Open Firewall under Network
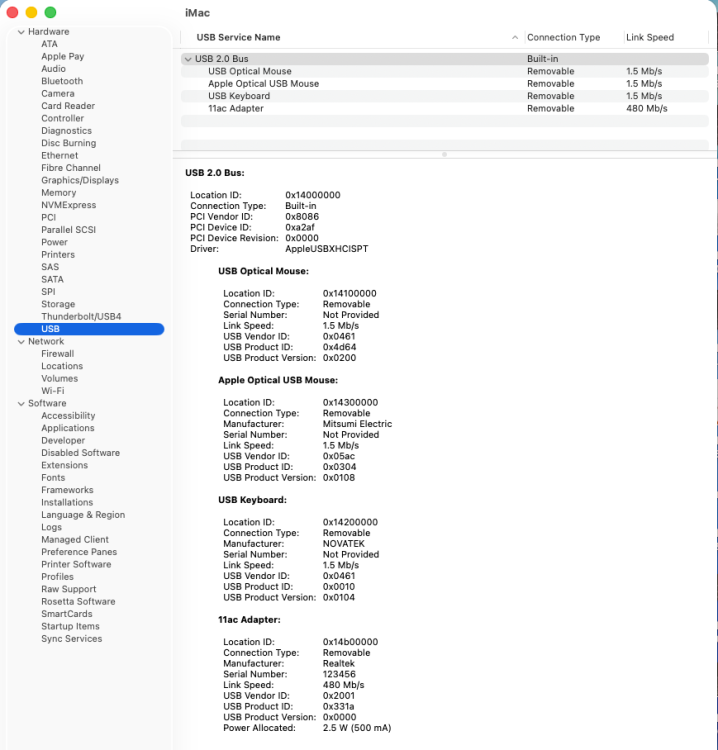This screenshot has height=750, width=718. tap(57, 354)
